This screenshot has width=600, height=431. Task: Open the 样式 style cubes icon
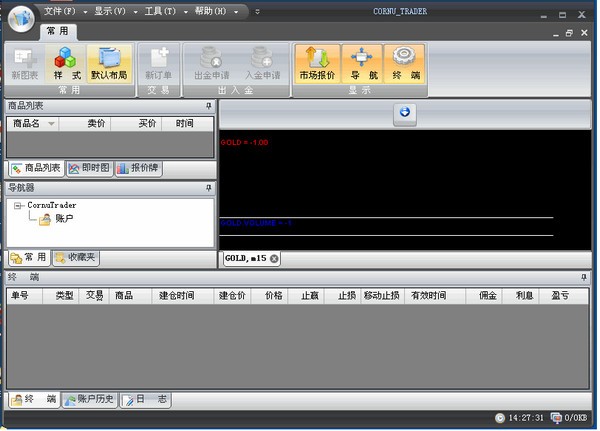tap(66, 64)
